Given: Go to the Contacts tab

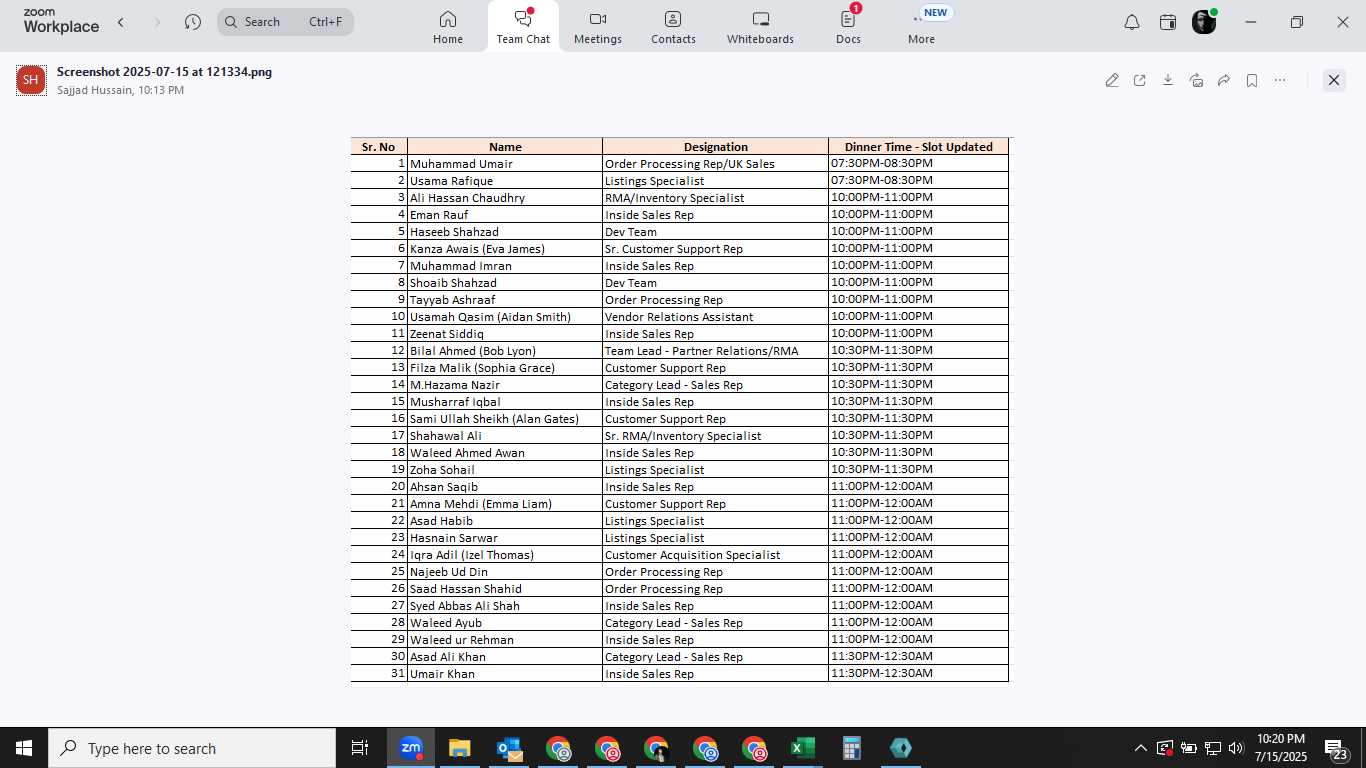Looking at the screenshot, I should click(x=673, y=27).
